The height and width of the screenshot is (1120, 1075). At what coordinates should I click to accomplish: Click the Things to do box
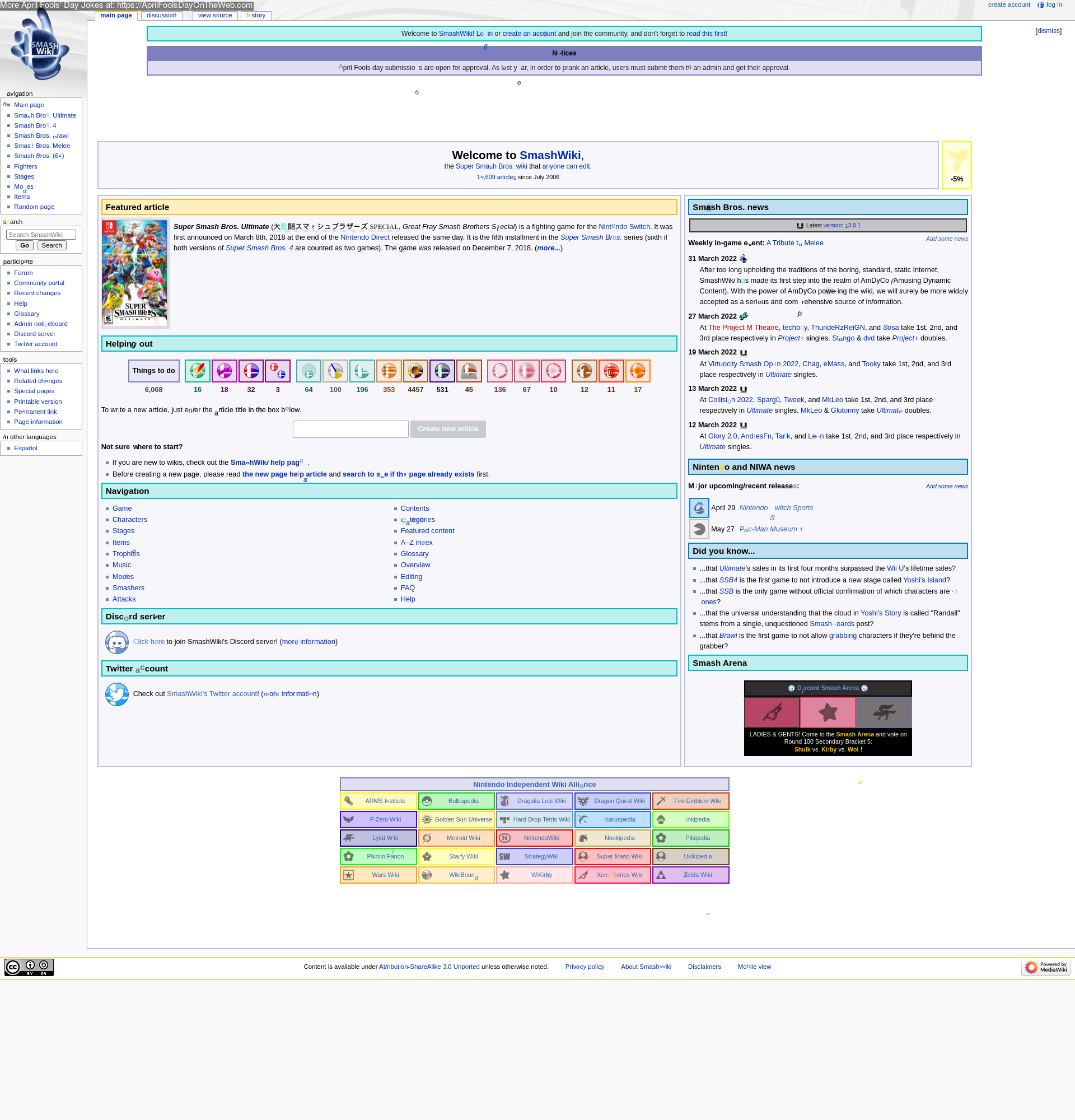[x=153, y=371]
